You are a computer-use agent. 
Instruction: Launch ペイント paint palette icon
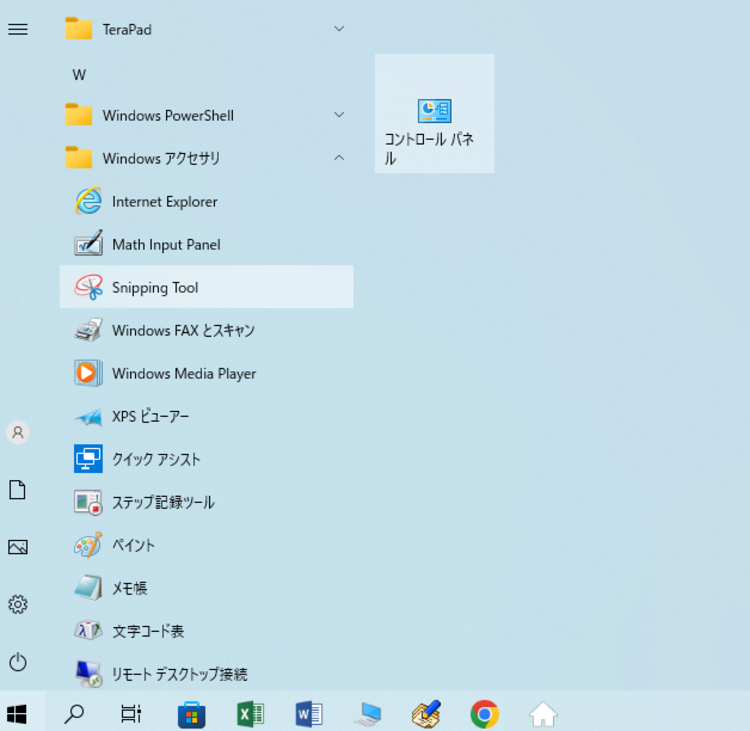coord(88,545)
